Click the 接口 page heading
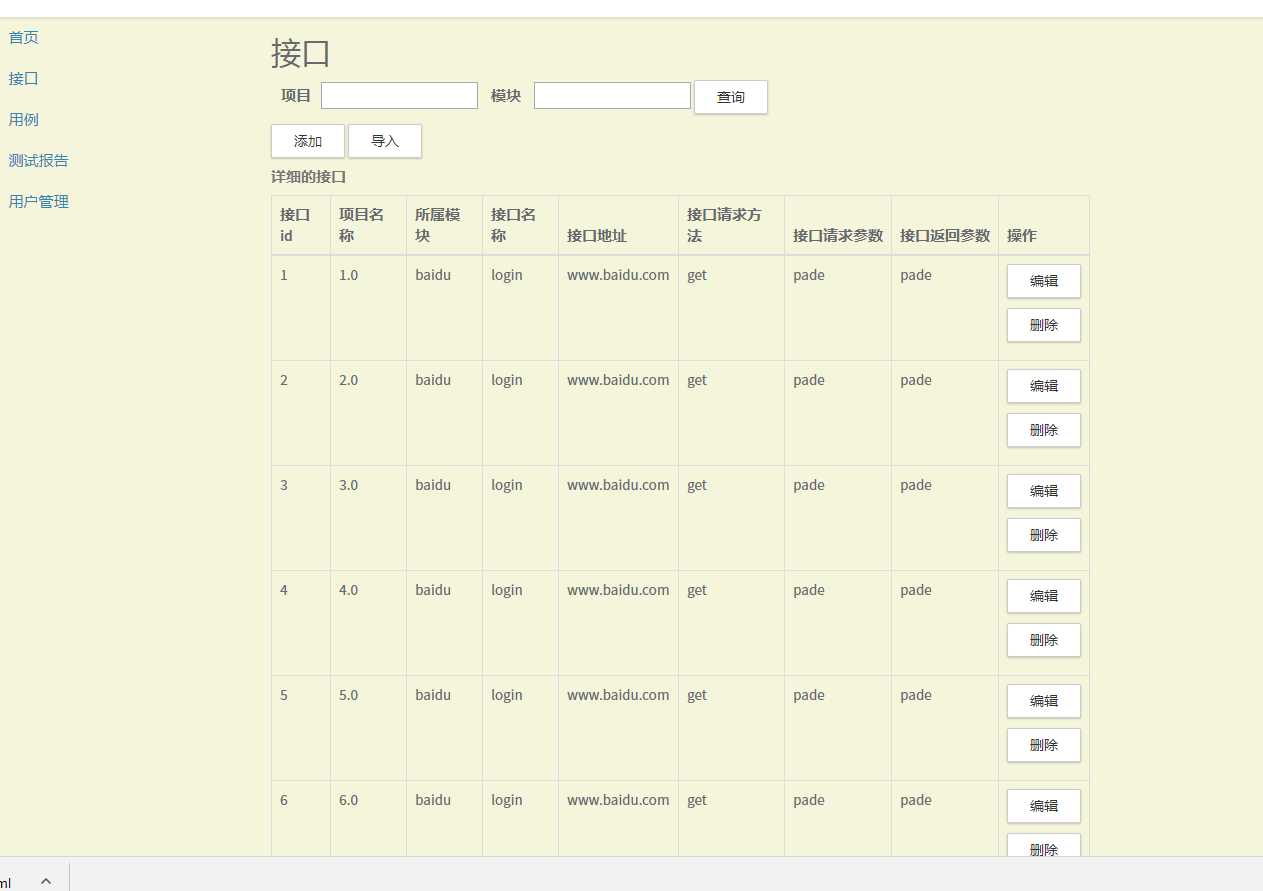 pyautogui.click(x=301, y=53)
